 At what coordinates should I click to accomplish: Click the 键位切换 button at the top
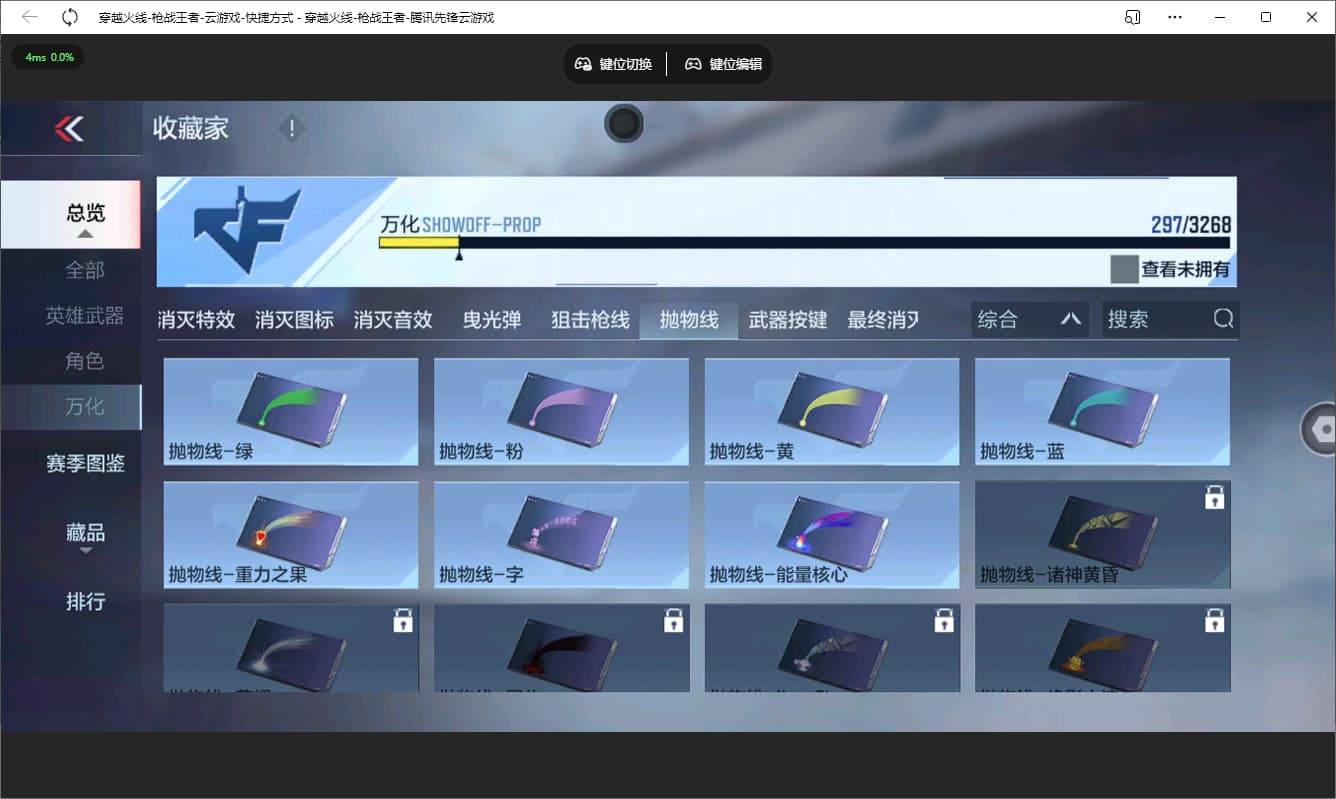coord(613,63)
